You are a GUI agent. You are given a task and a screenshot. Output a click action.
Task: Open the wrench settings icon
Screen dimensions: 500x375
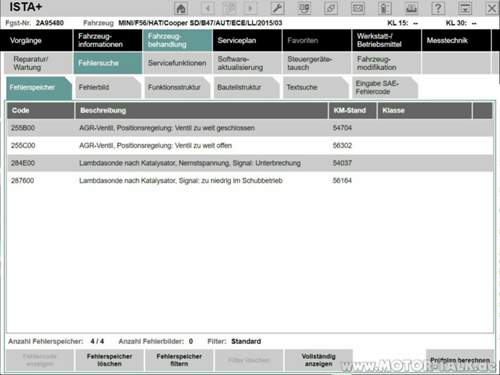(x=277, y=8)
